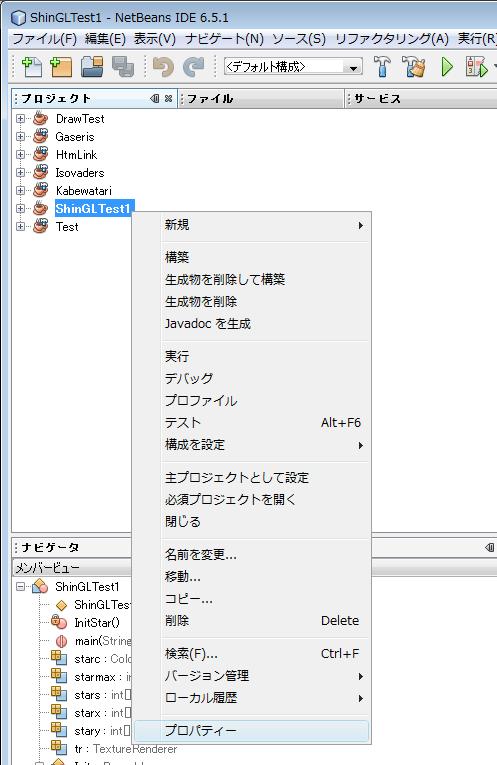Image resolution: width=497 pixels, height=765 pixels.
Task: Click the New File toolbar icon
Action: 32,67
